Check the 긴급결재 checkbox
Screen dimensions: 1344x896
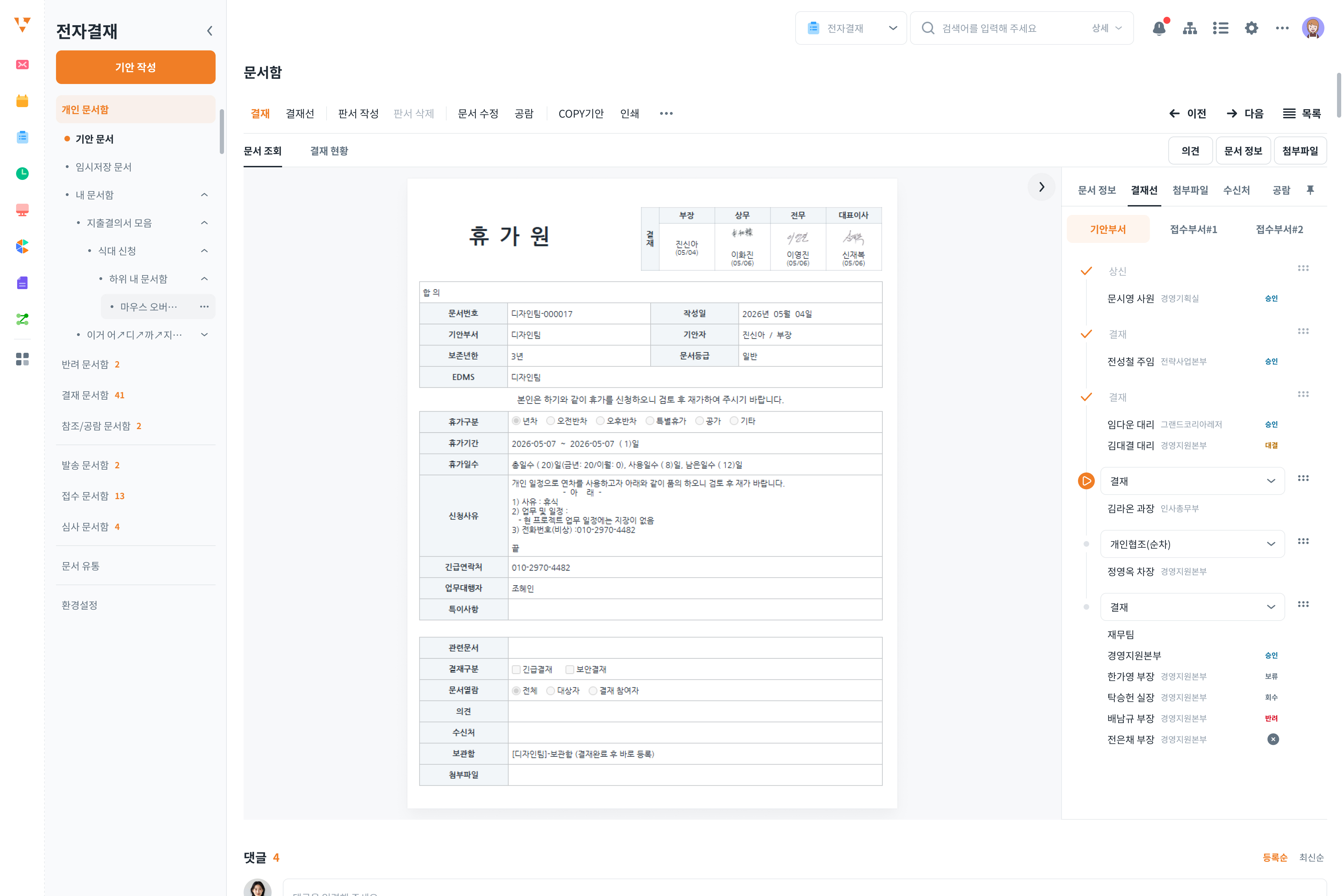(x=516, y=670)
